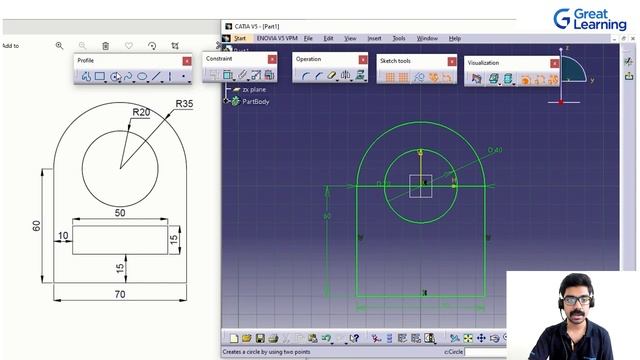The width and height of the screenshot is (640, 360).
Task: Click zoom-in magnifier in the photo viewer
Action: point(60,46)
